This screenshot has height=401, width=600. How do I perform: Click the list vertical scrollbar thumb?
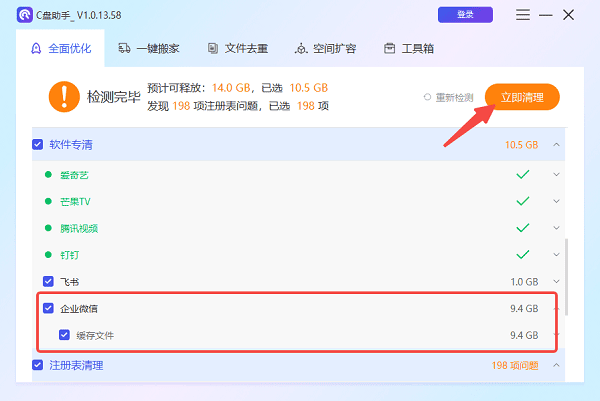[x=566, y=277]
